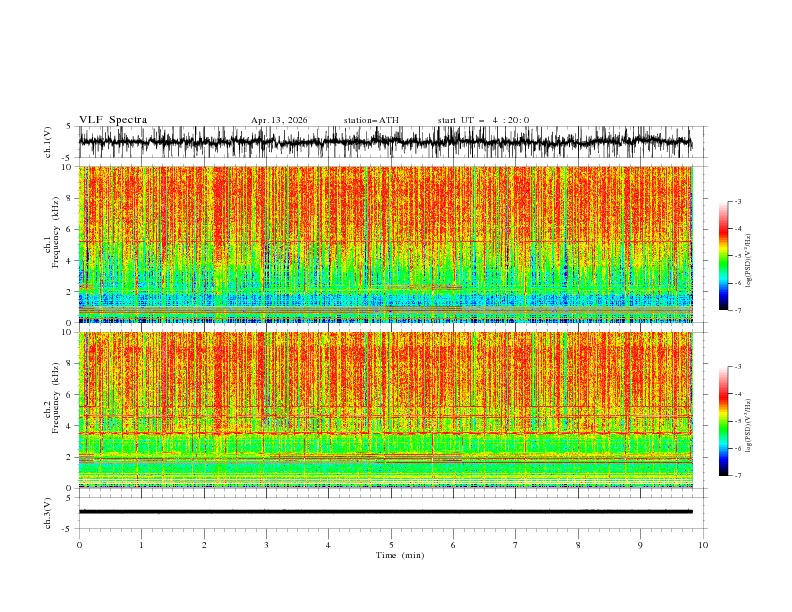792x612 pixels.
Task: Click the "4" kHz tick on ch.2 frequency axis
Action: click(70, 426)
